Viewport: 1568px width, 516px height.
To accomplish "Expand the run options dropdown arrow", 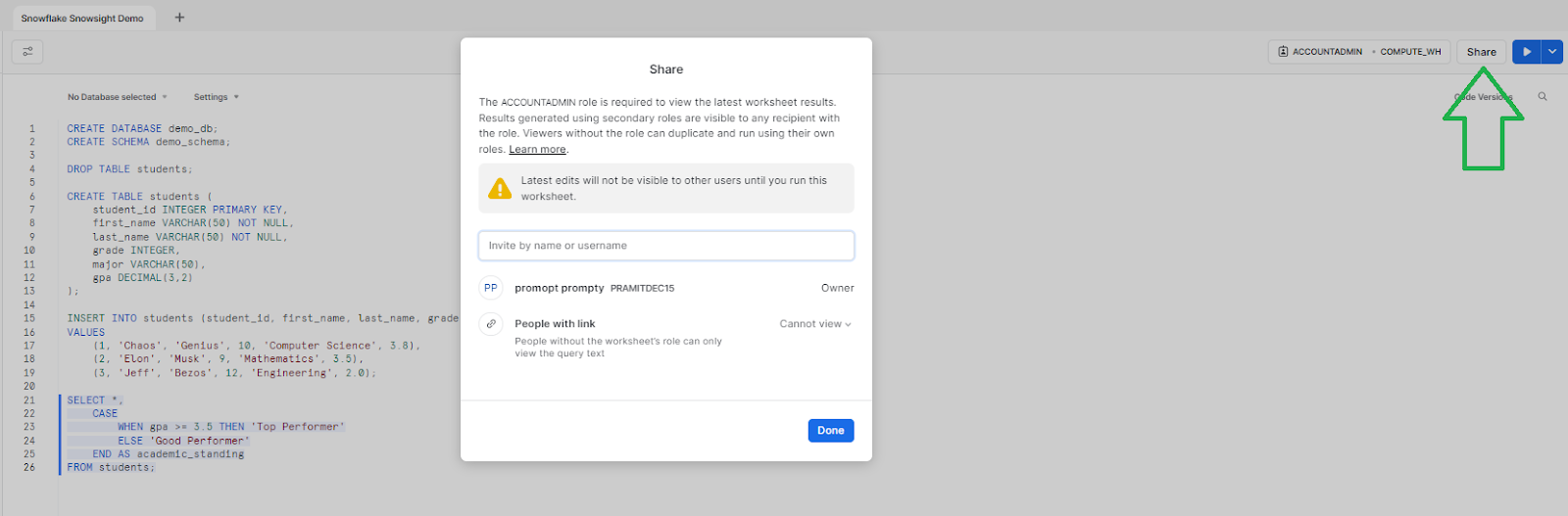I will tap(1552, 52).
